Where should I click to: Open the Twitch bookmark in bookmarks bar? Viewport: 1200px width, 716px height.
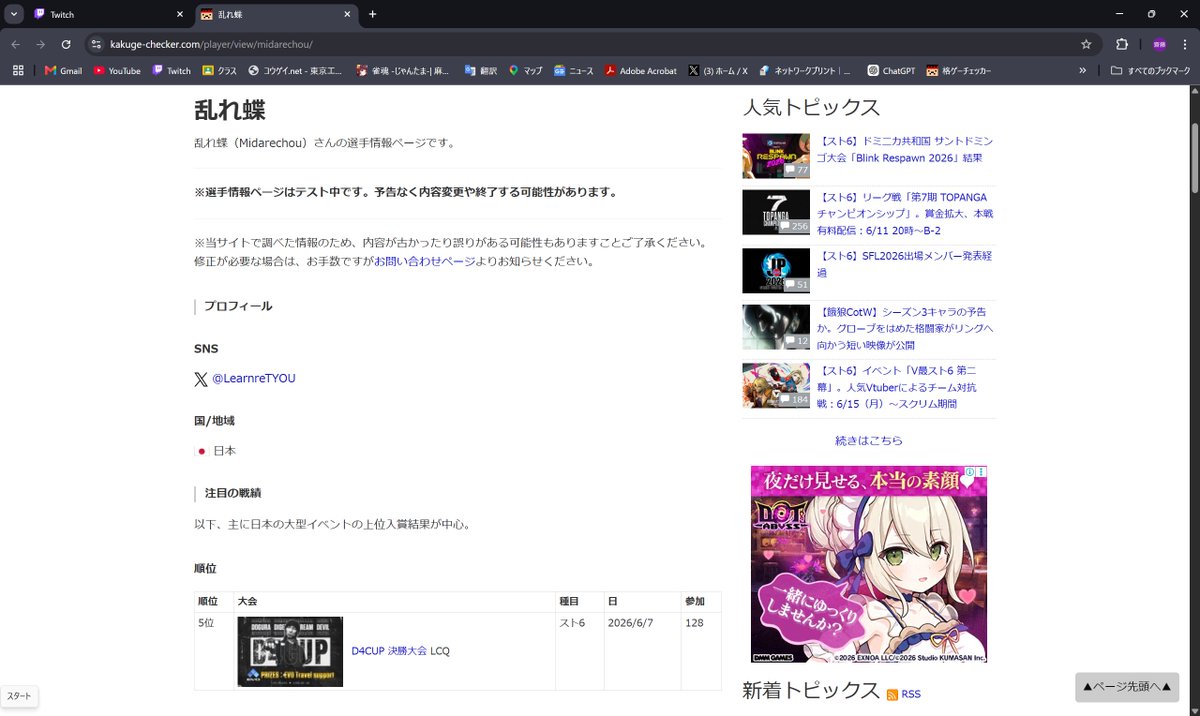pos(171,71)
